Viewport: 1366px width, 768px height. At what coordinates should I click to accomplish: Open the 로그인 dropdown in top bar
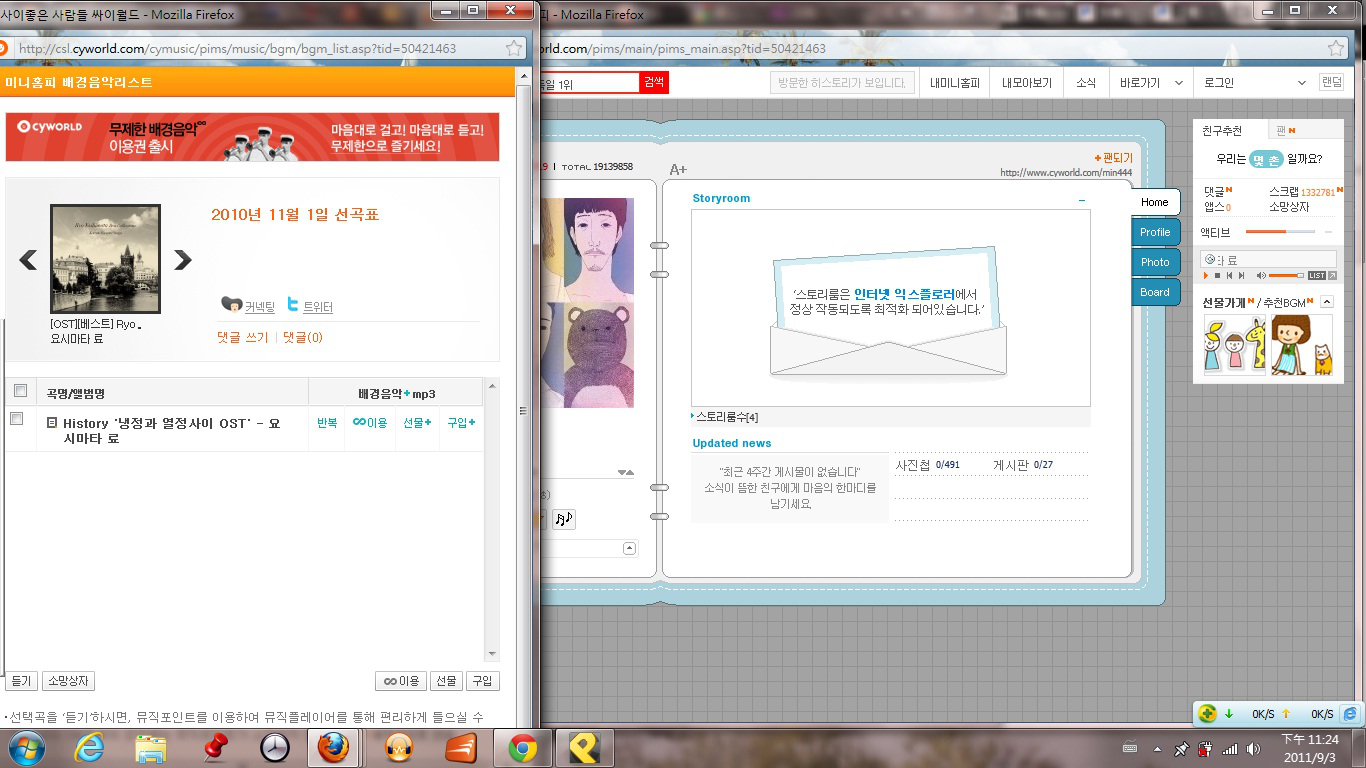click(x=1302, y=83)
